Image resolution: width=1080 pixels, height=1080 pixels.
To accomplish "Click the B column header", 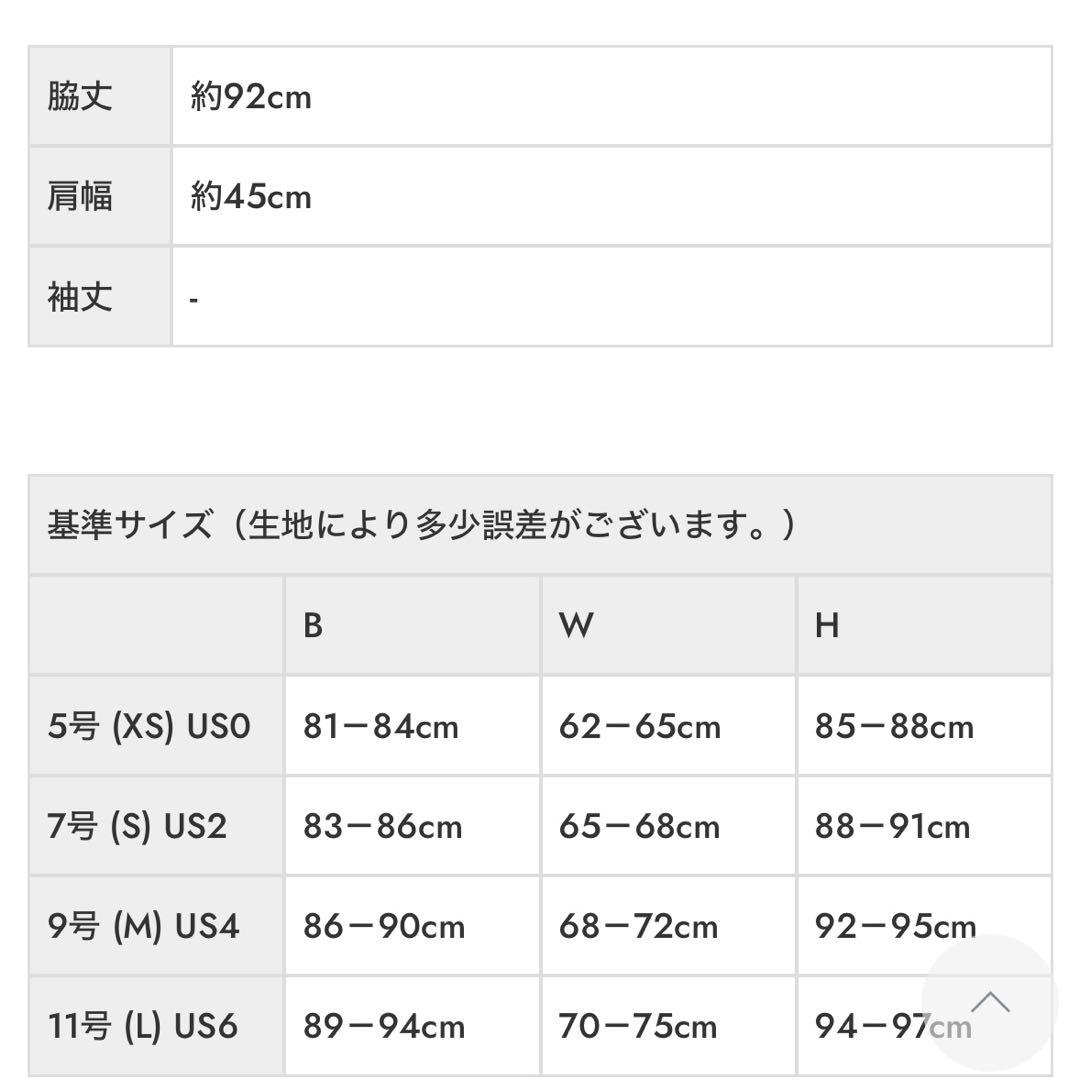I will 313,625.
